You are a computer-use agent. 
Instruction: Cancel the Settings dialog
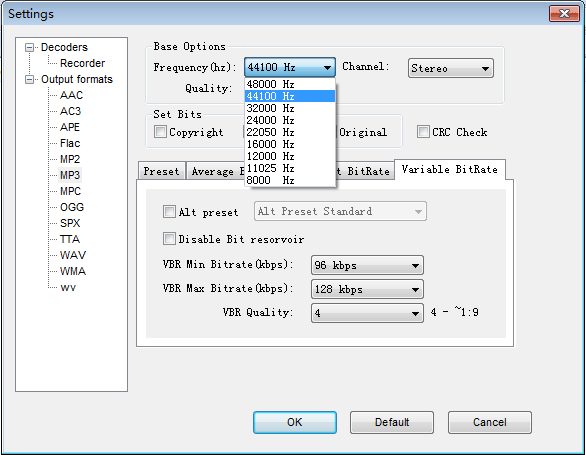490,422
